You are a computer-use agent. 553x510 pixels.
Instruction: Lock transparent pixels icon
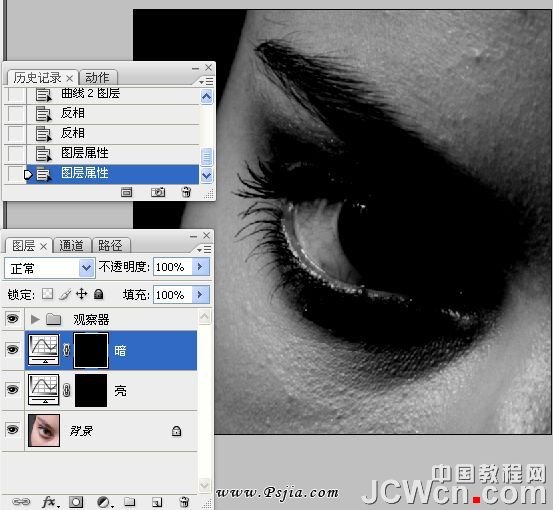point(47,294)
